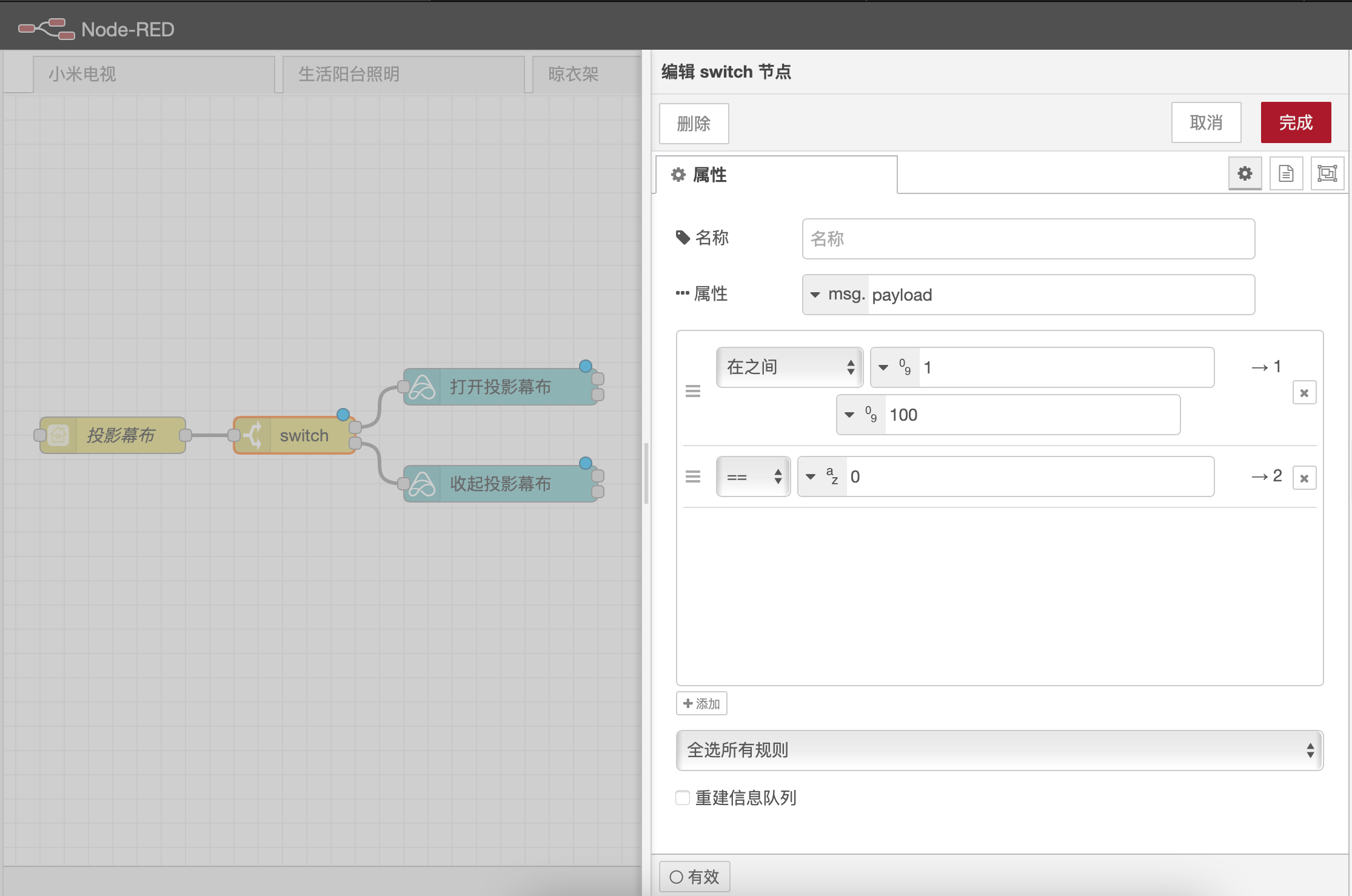This screenshot has width=1352, height=896.
Task: Click the 添加 add rule button
Action: coord(701,704)
